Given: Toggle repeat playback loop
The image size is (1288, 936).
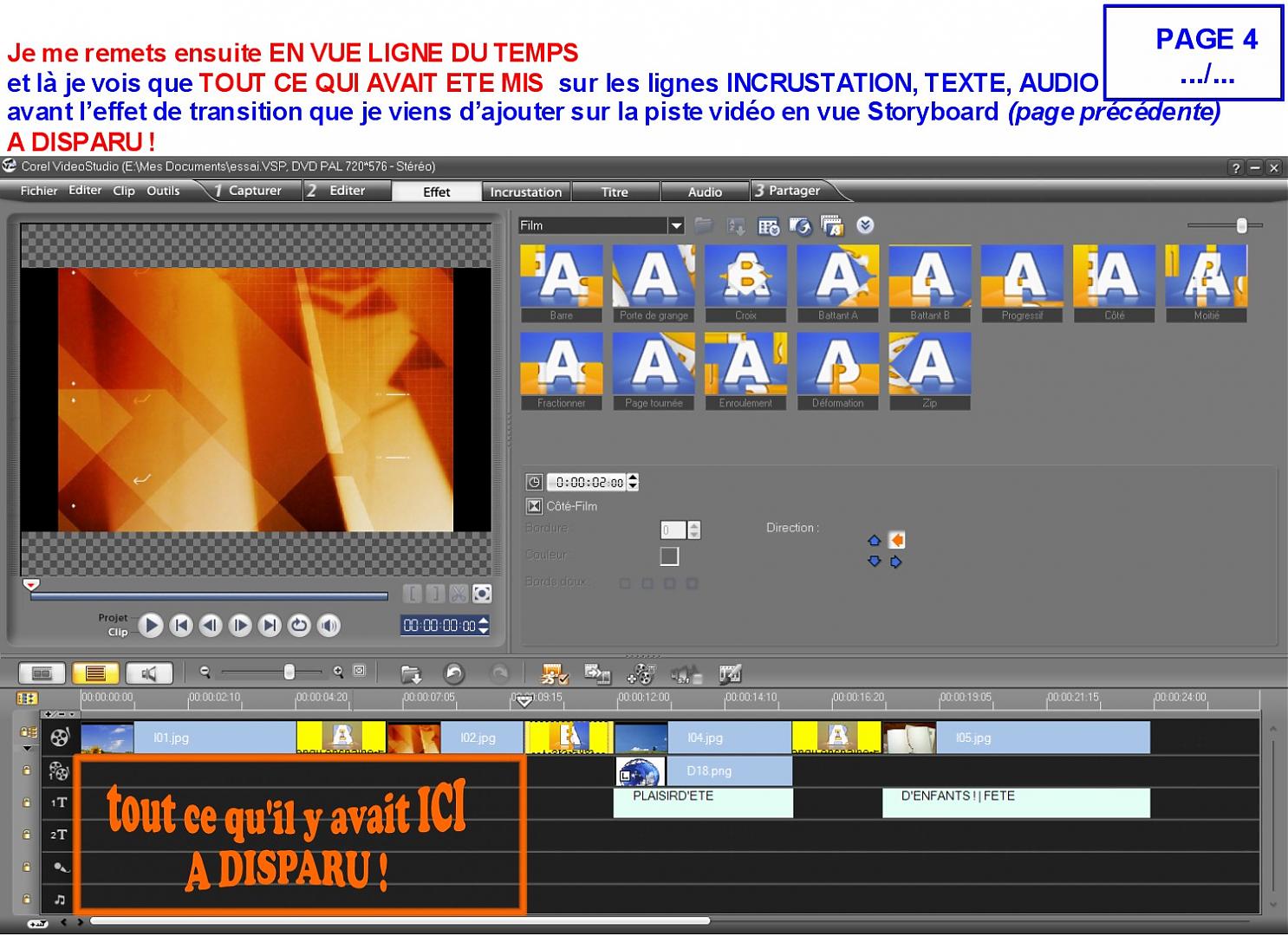Looking at the screenshot, I should pos(299,625).
